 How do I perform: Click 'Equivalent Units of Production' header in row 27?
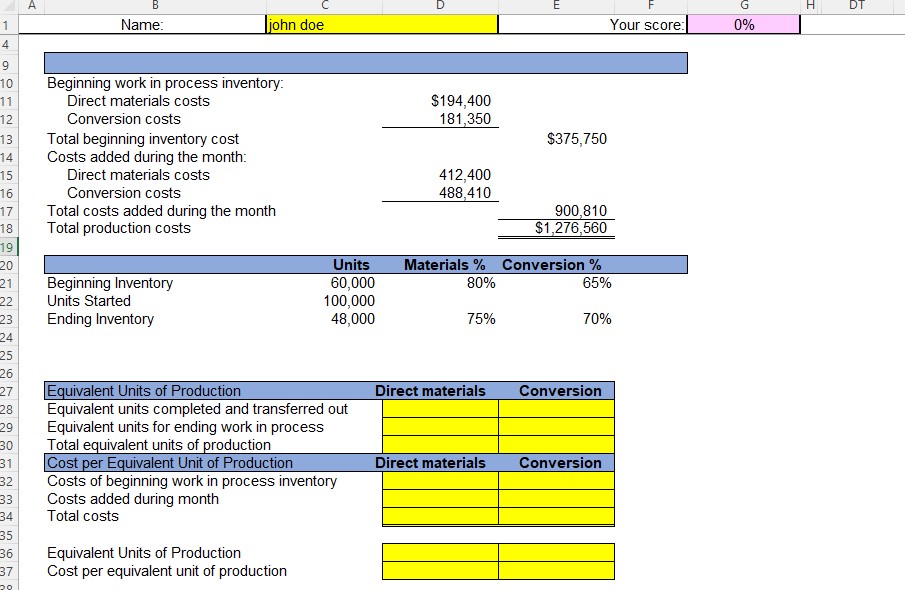pyautogui.click(x=144, y=391)
